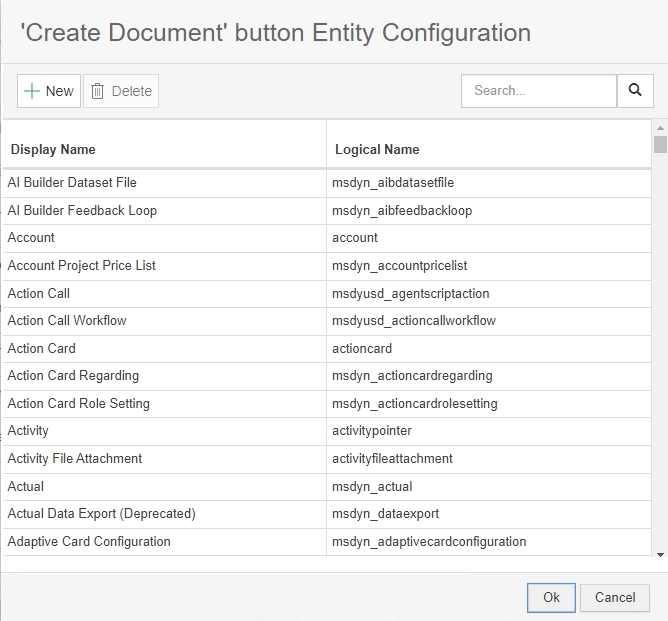Sort by the Logical Name column header
This screenshot has width=668, height=621.
[x=377, y=149]
